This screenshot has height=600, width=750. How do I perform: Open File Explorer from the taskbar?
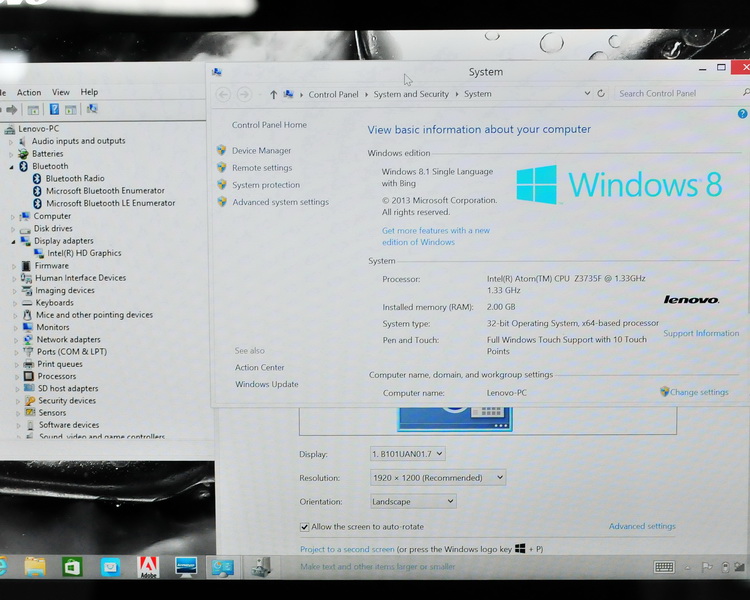pyautogui.click(x=35, y=567)
